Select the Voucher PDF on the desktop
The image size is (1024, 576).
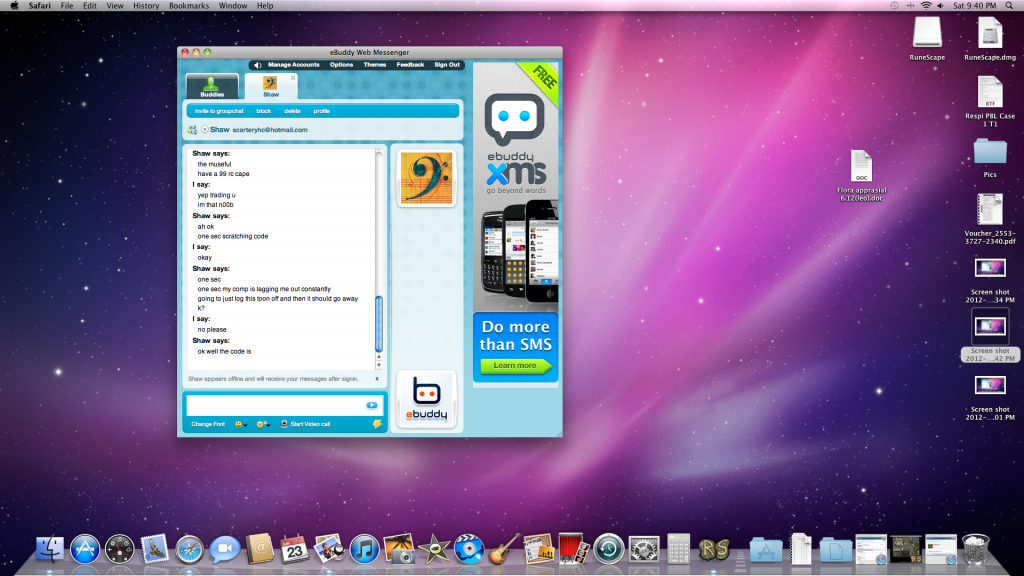(990, 219)
